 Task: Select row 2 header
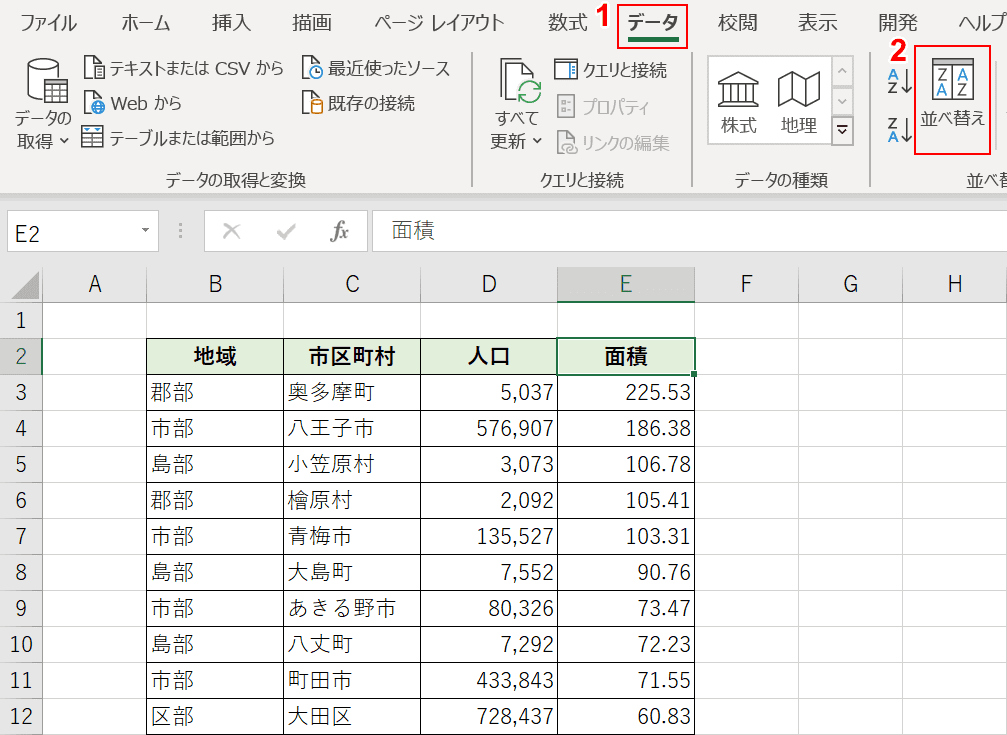coord(21,356)
